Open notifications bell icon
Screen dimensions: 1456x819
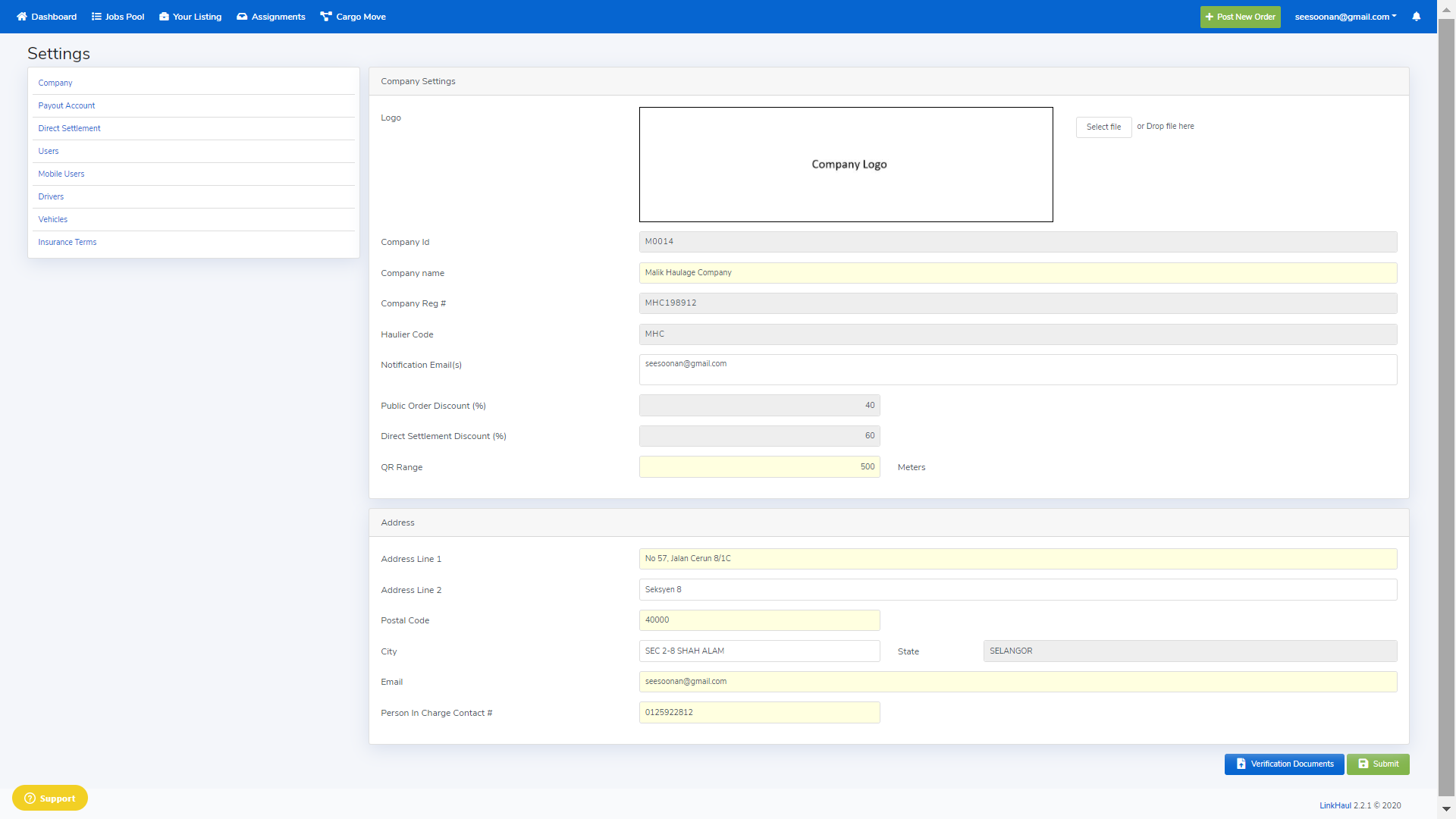[x=1416, y=17]
